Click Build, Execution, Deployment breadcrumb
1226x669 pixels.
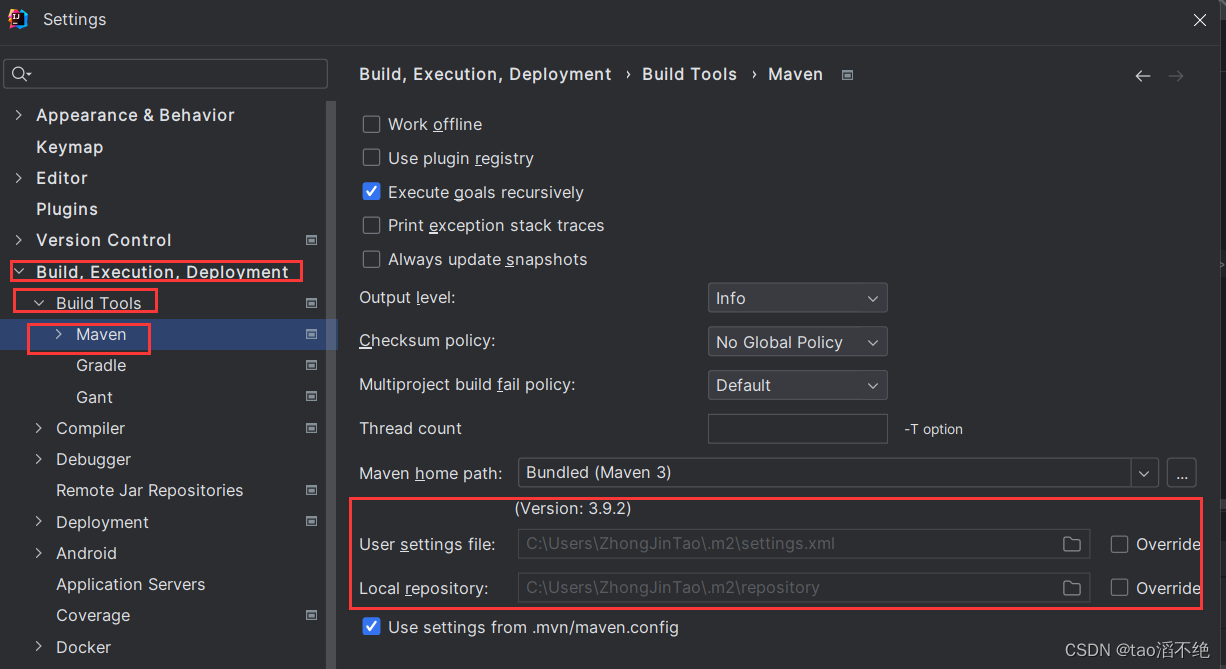[x=485, y=74]
